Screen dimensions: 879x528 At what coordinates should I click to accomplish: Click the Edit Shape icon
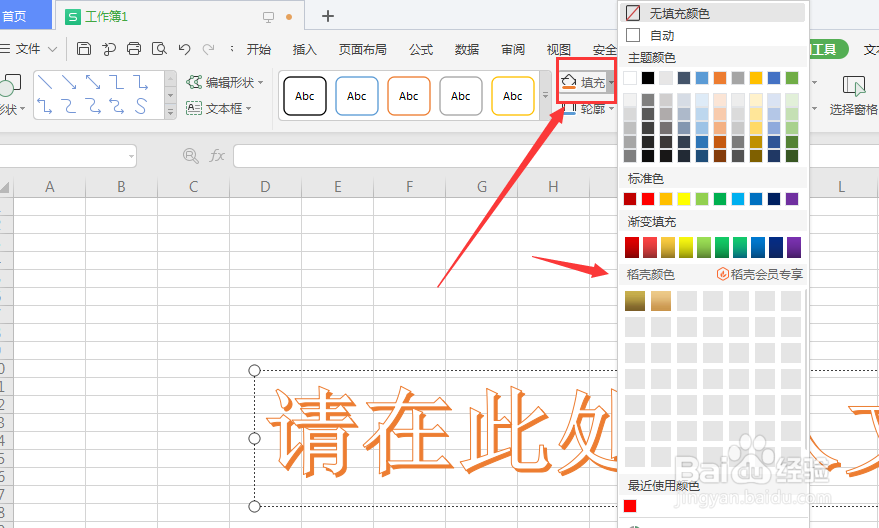(x=194, y=82)
